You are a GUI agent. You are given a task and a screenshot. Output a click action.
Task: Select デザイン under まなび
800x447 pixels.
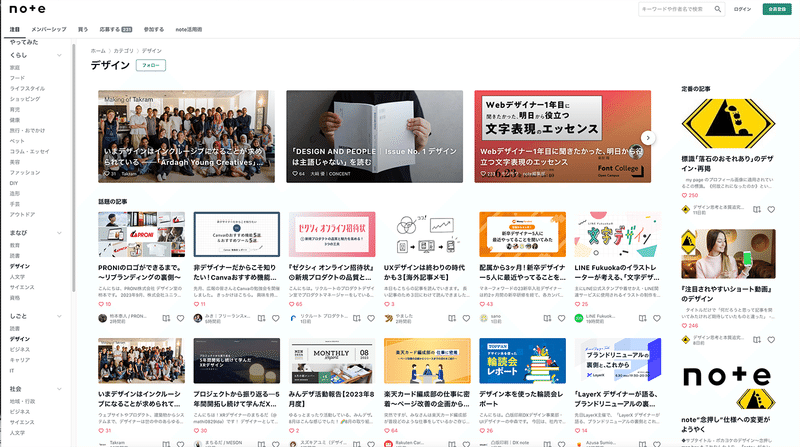tap(19, 266)
